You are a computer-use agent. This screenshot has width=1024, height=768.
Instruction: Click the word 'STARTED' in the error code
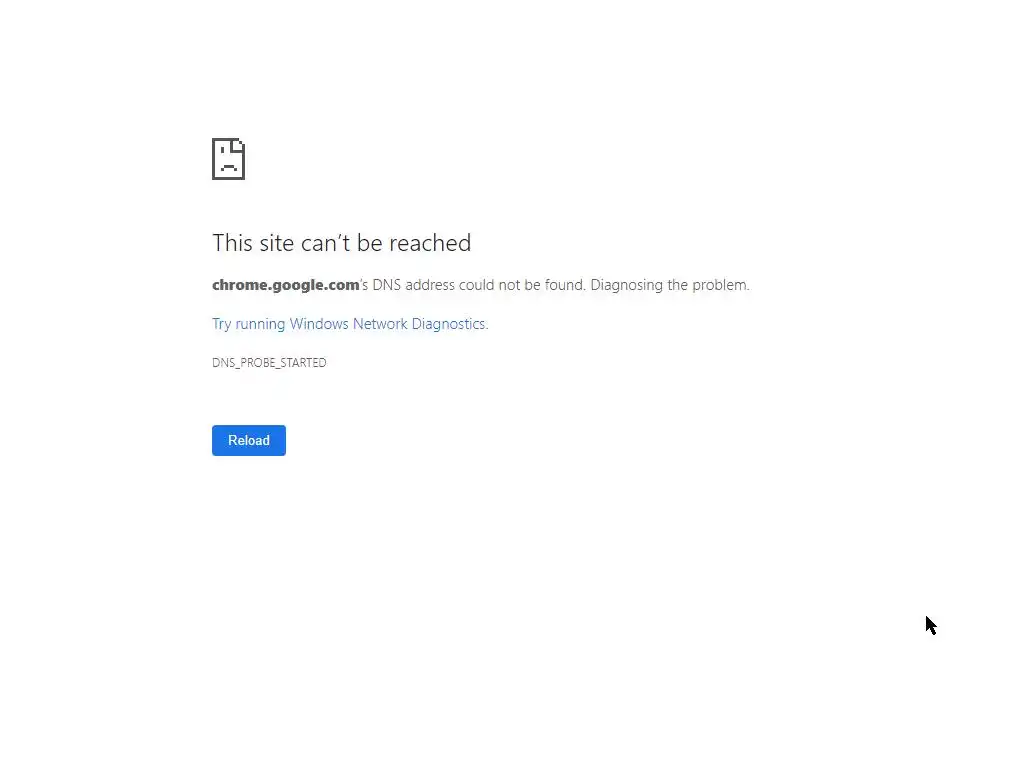[x=303, y=362]
